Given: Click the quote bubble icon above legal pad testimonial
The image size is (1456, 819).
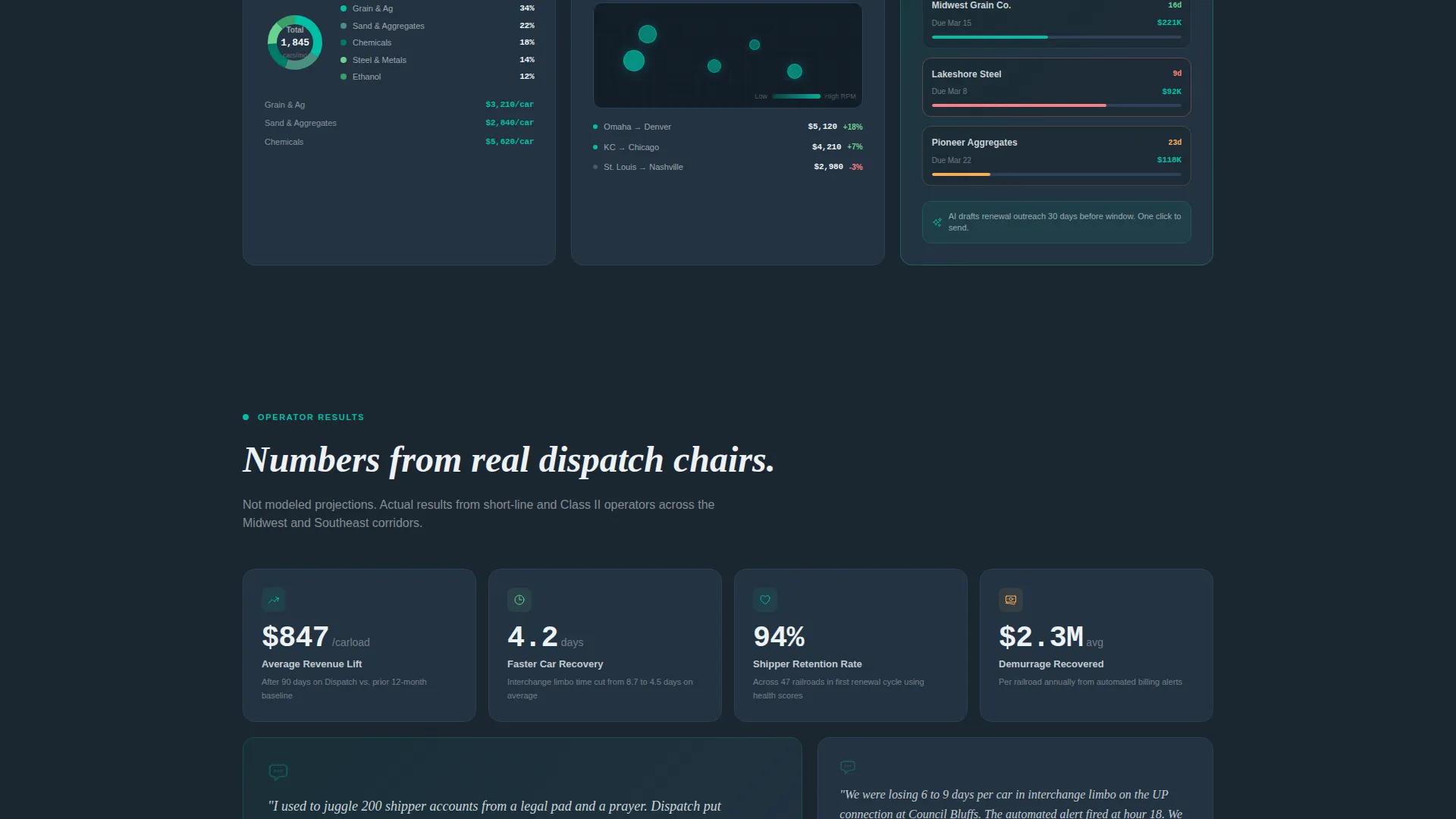Looking at the screenshot, I should [x=278, y=772].
